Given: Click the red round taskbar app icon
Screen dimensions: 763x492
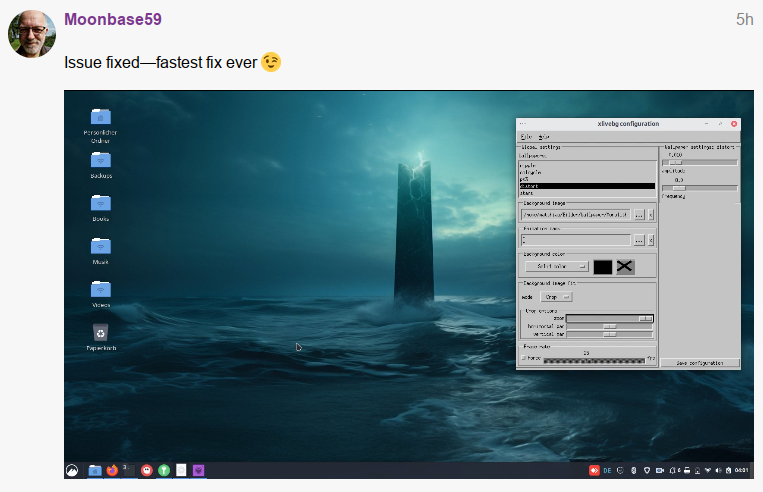Looking at the screenshot, I should pyautogui.click(x=146, y=470).
